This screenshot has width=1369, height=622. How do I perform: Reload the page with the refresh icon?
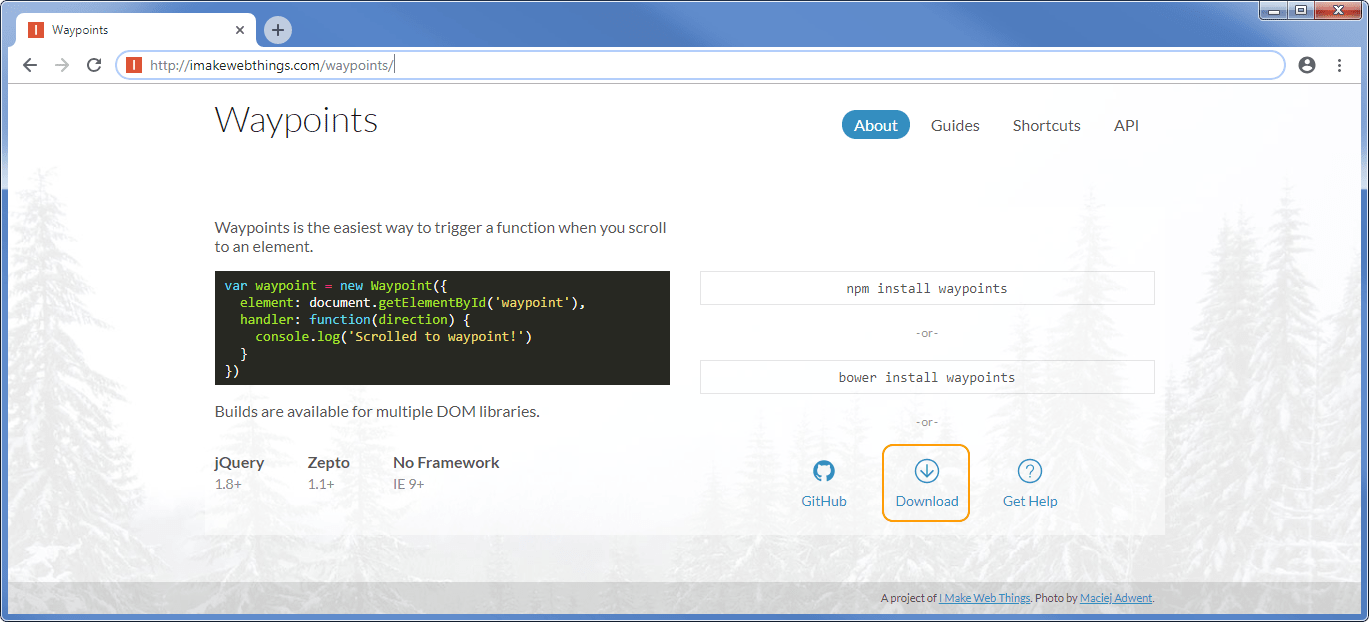(x=94, y=65)
